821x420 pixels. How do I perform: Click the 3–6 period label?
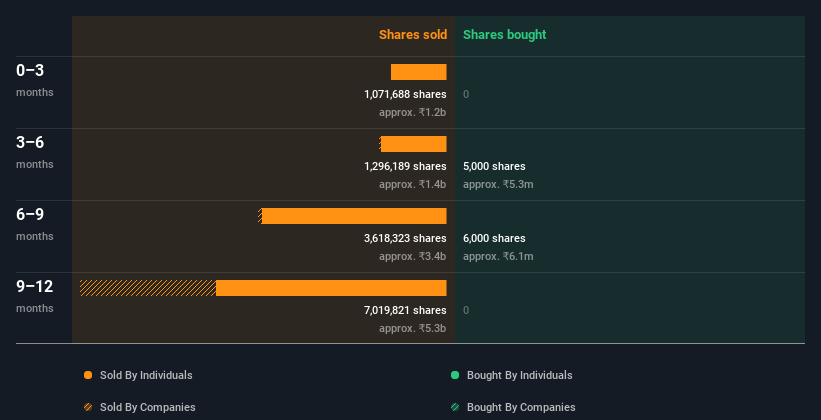tap(30, 142)
